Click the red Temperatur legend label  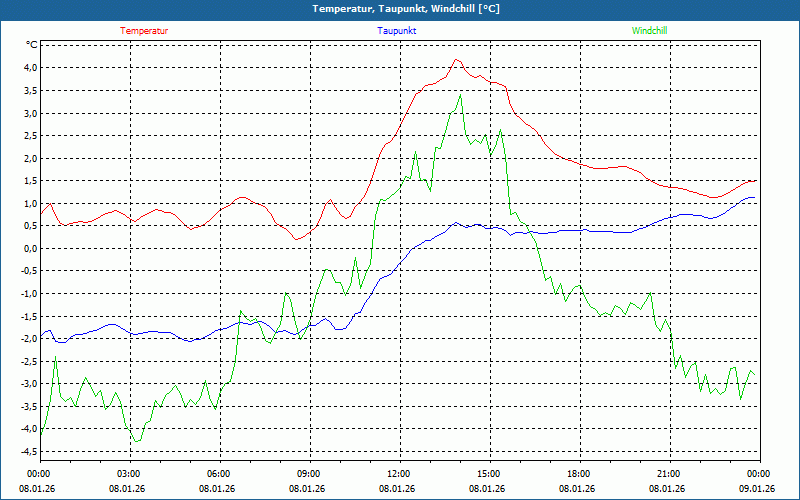point(144,30)
